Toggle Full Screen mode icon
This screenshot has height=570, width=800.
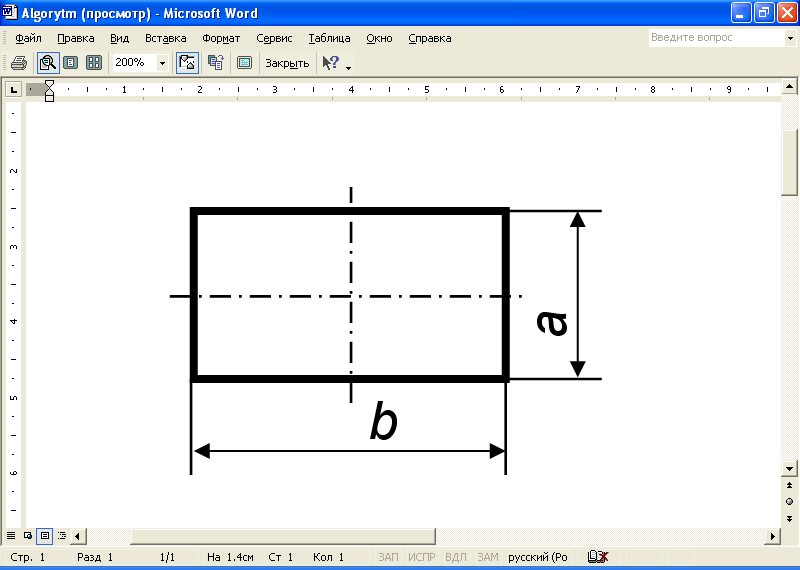[x=244, y=63]
